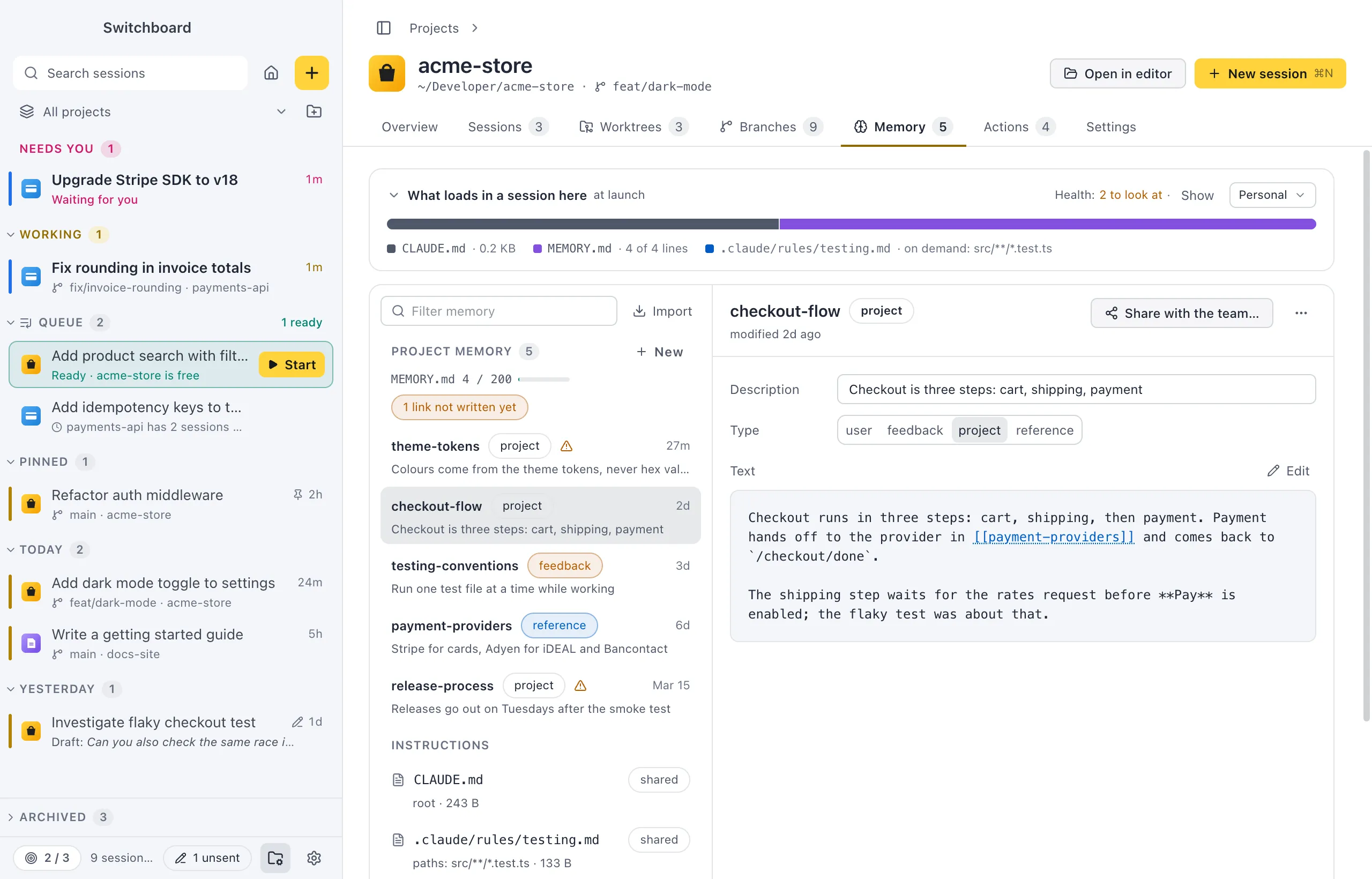
Task: Collapse the PINNED section
Action: [x=10, y=461]
